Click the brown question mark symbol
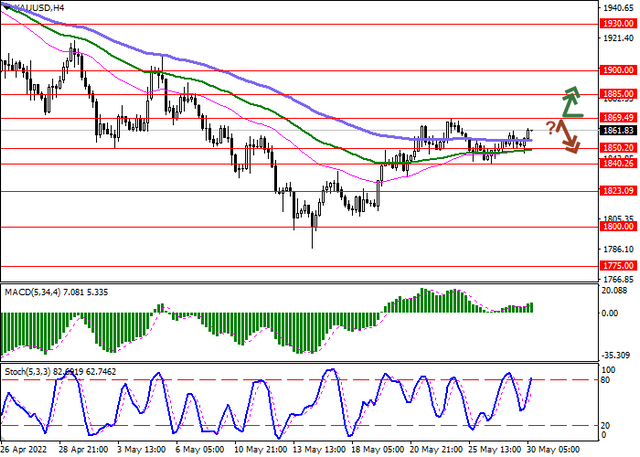Image resolution: width=640 pixels, height=457 pixels. (x=550, y=128)
